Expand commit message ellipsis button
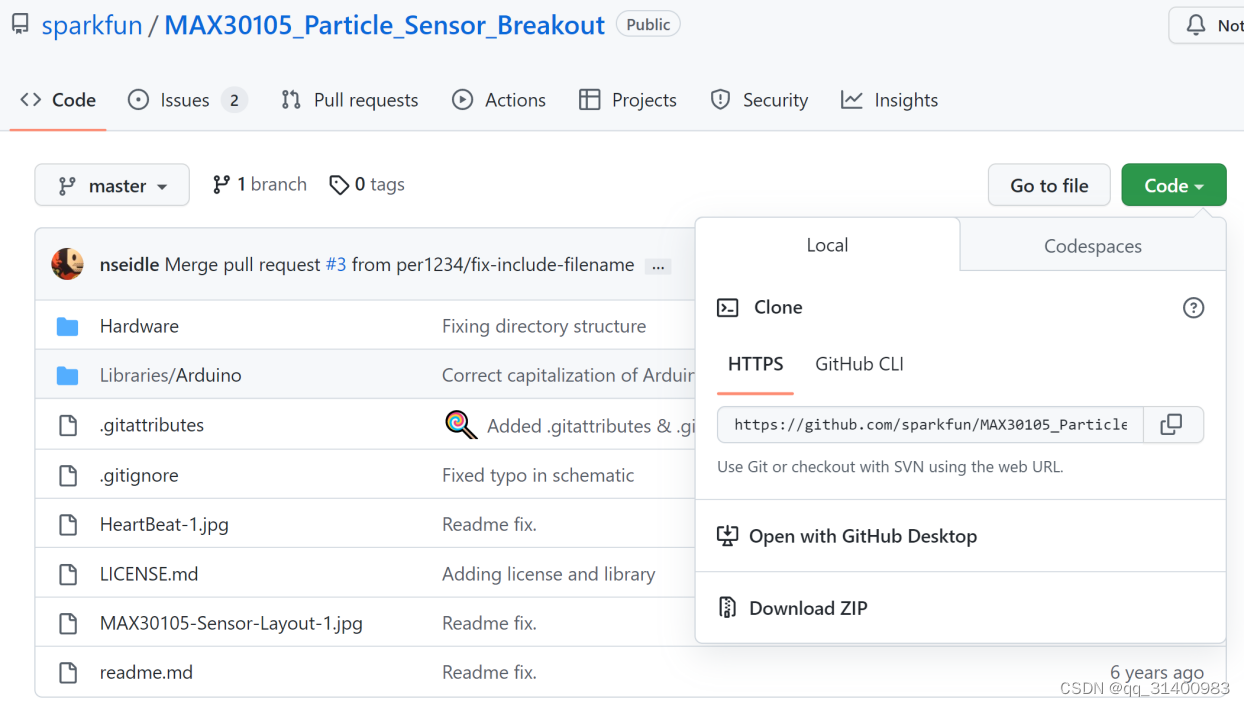The width and height of the screenshot is (1245, 706). point(658,266)
